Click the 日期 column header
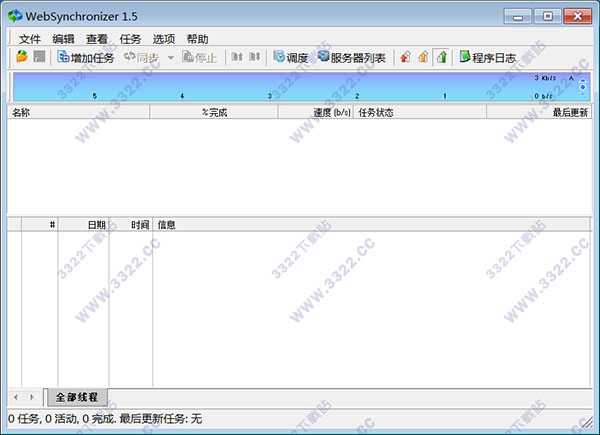This screenshot has height=435, width=600. click(x=83, y=225)
